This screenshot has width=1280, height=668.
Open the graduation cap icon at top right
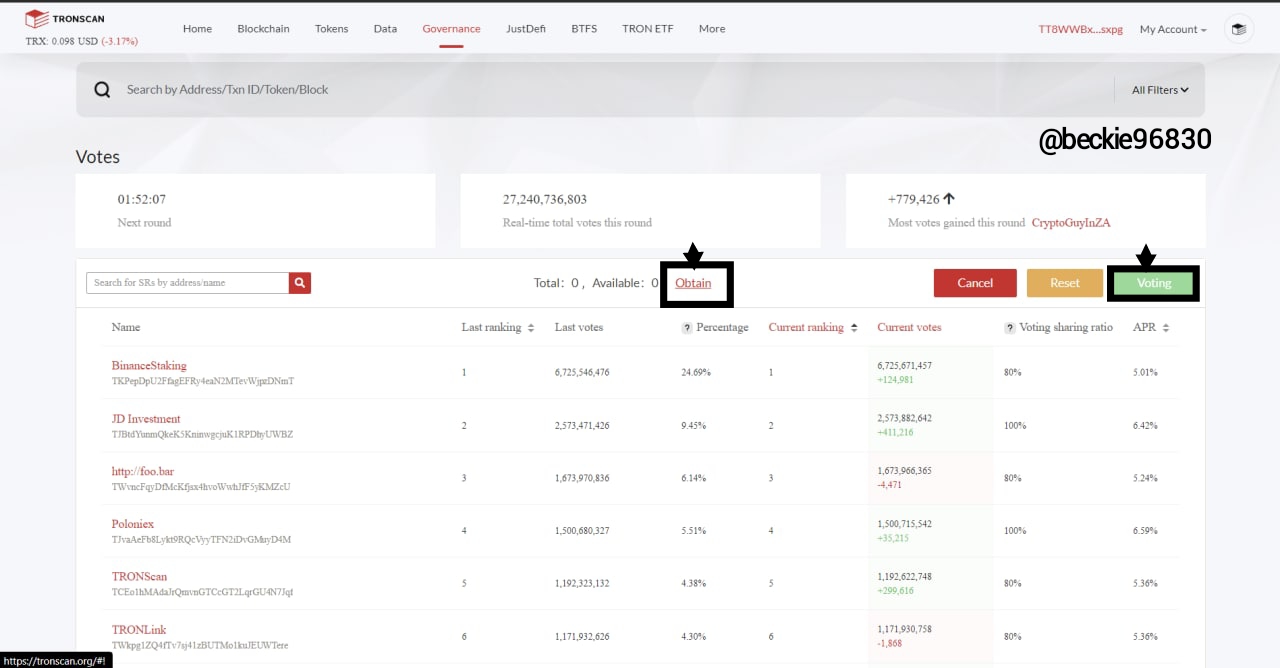click(1239, 29)
